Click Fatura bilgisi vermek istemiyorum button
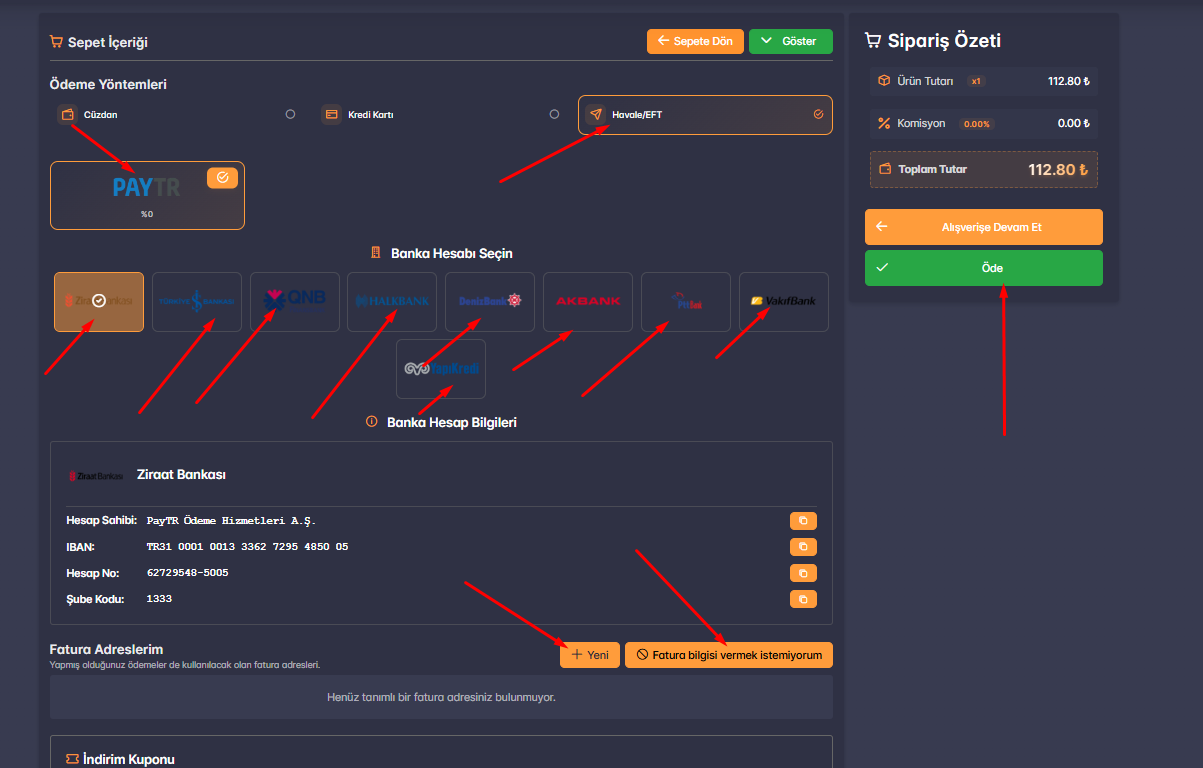This screenshot has height=768, width=1203. [x=729, y=655]
